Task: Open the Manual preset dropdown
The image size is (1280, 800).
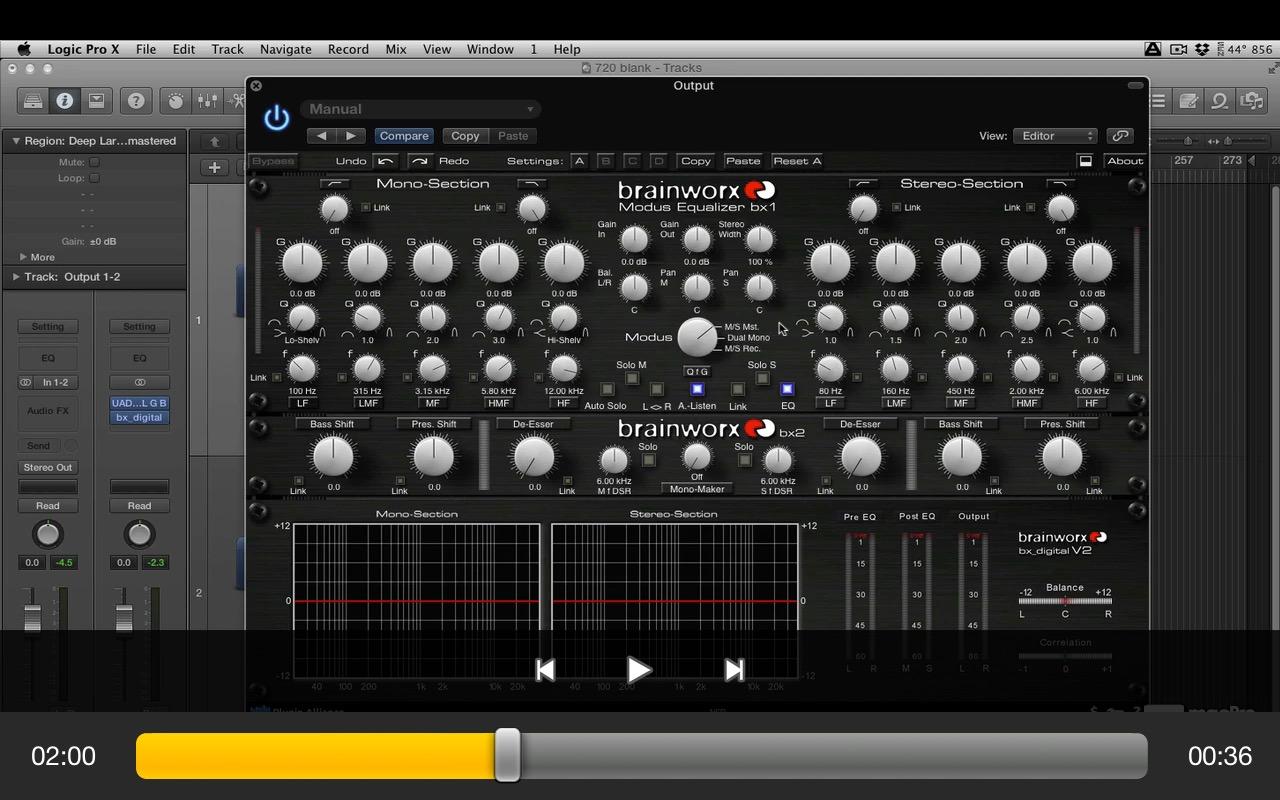Action: (x=421, y=109)
